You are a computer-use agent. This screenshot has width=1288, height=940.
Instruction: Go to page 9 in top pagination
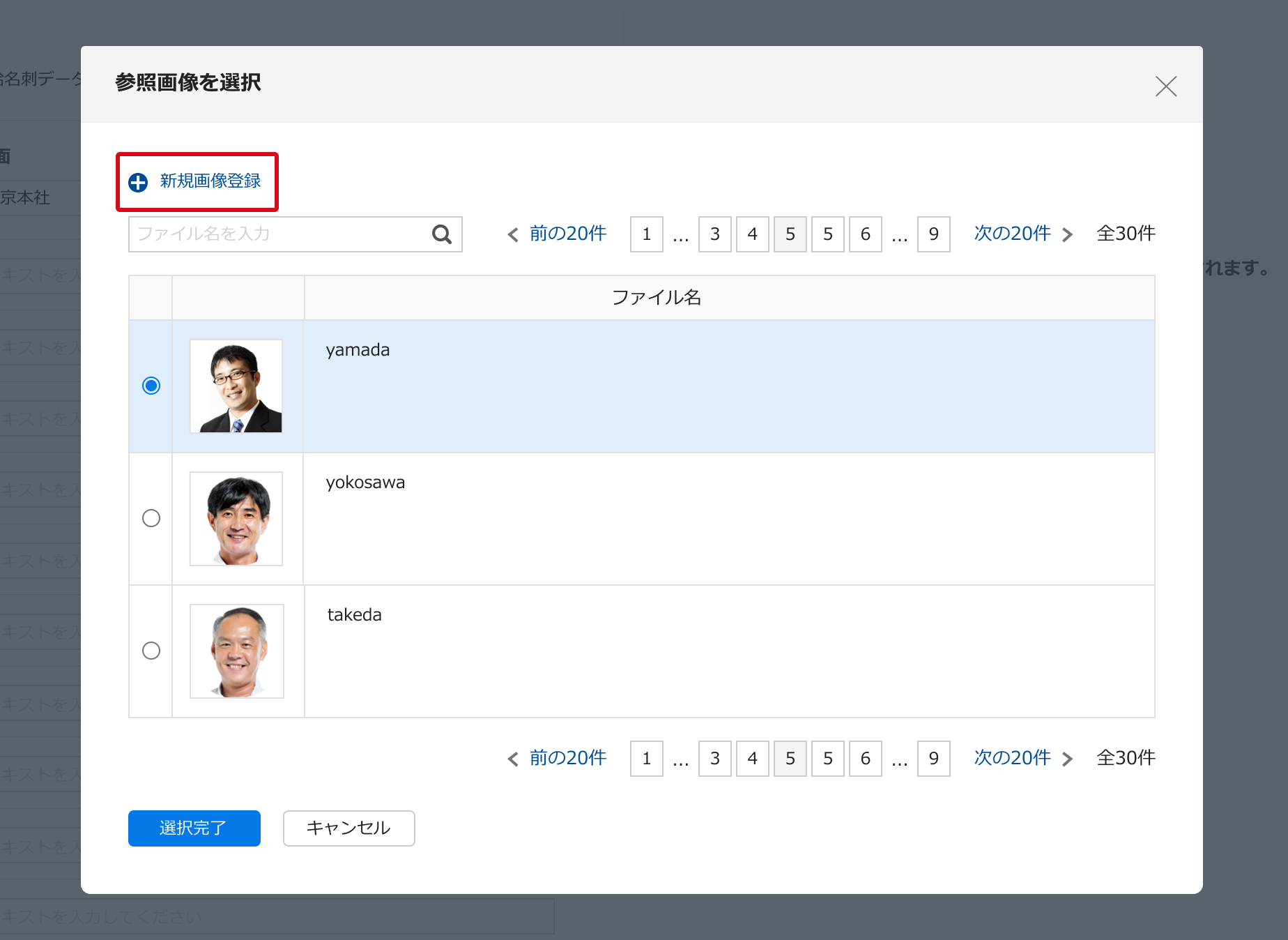[933, 234]
